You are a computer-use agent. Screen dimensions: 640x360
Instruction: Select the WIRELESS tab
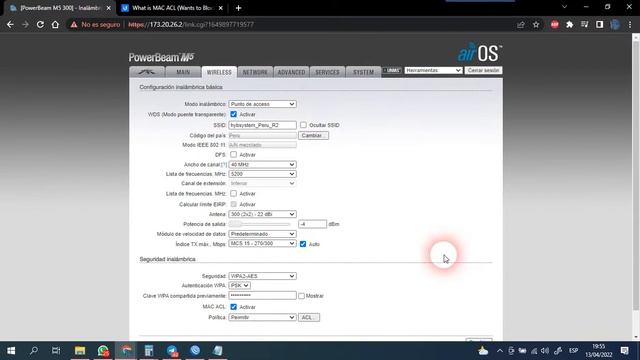(219, 72)
